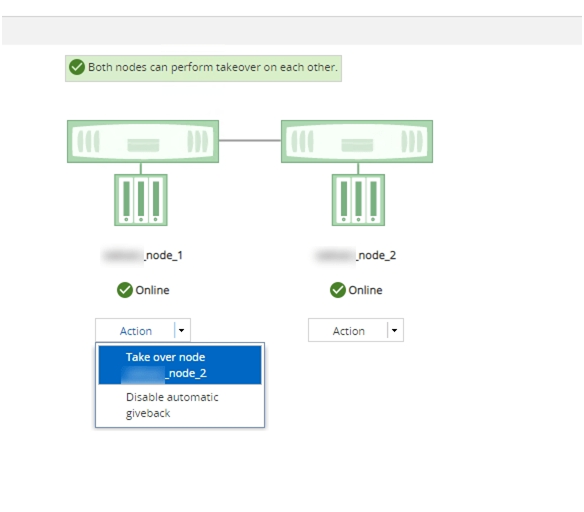
Task: Click the node_2 name label
Action: click(356, 255)
